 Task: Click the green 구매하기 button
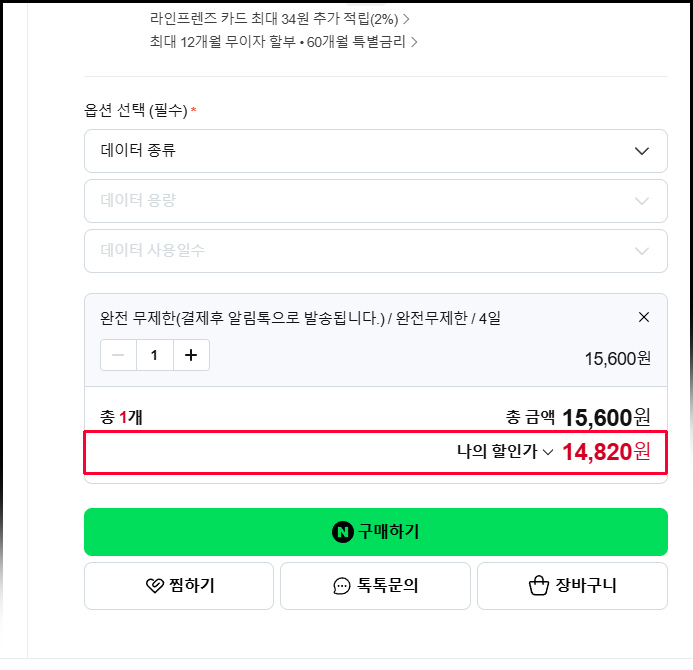tap(376, 532)
